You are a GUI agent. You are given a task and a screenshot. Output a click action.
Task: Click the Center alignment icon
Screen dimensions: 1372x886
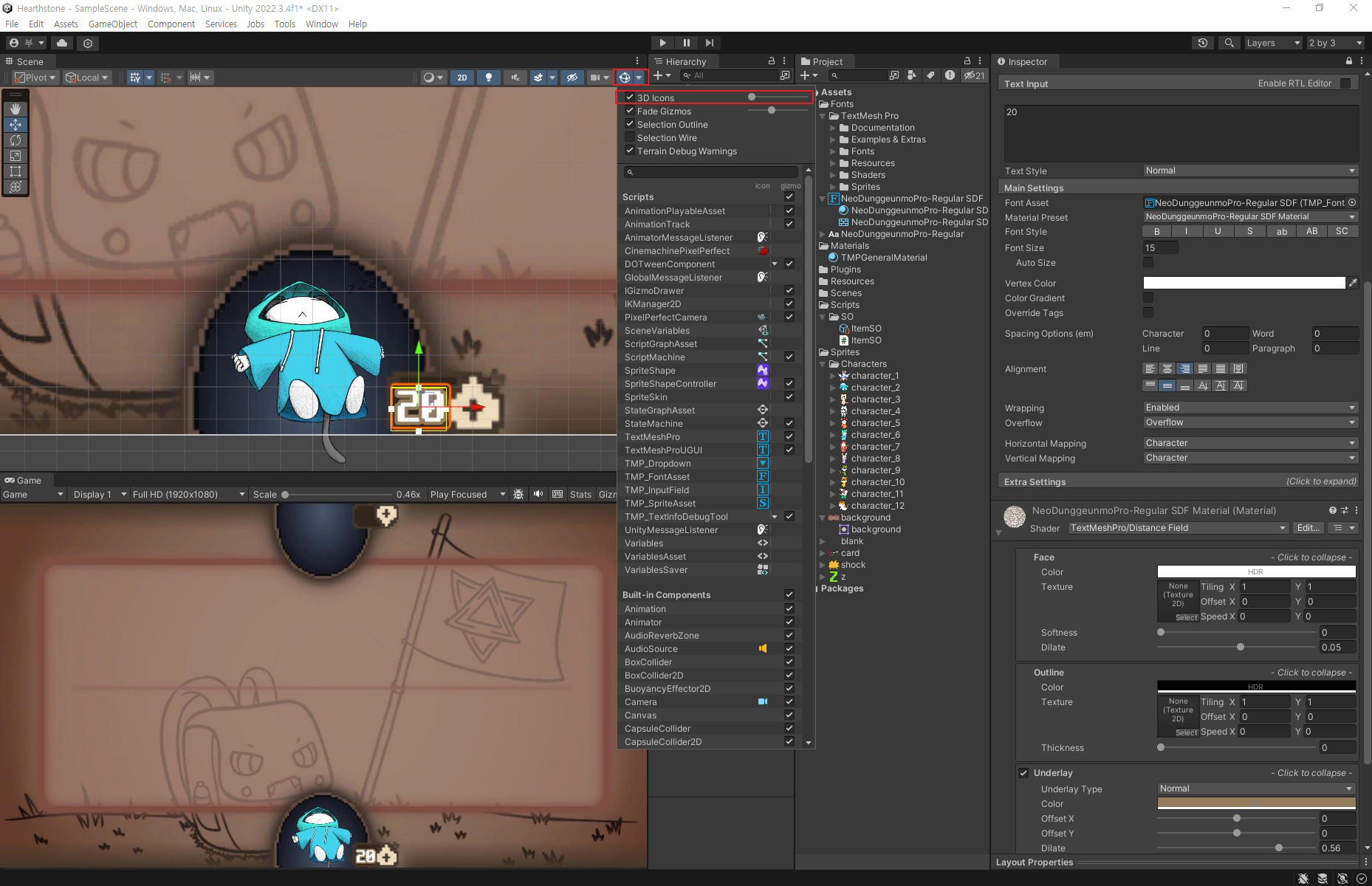(1167, 369)
